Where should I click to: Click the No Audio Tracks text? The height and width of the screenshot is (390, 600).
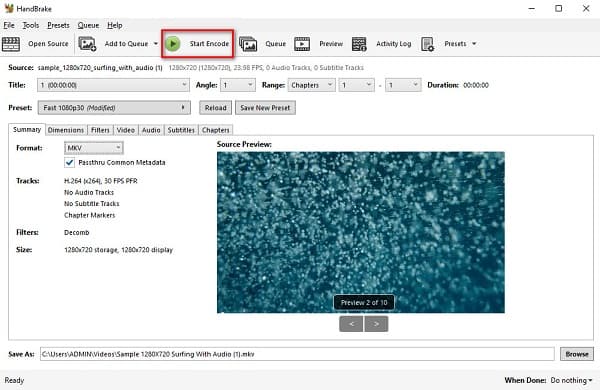click(x=89, y=192)
